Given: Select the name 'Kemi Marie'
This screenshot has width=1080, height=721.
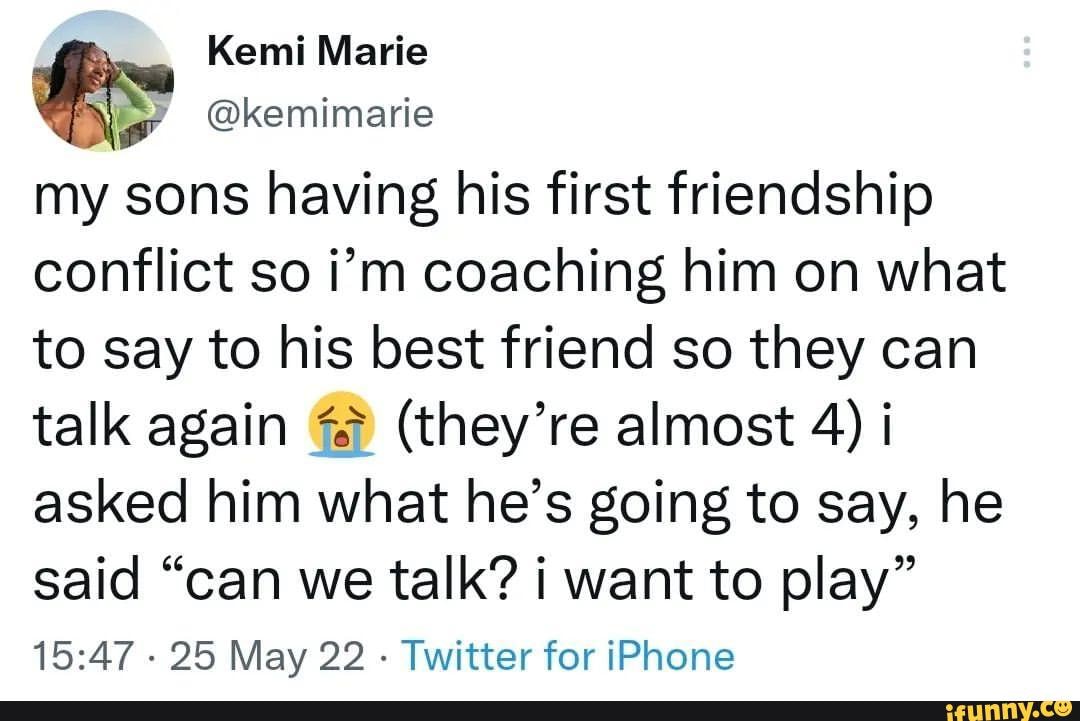Looking at the screenshot, I should [317, 48].
